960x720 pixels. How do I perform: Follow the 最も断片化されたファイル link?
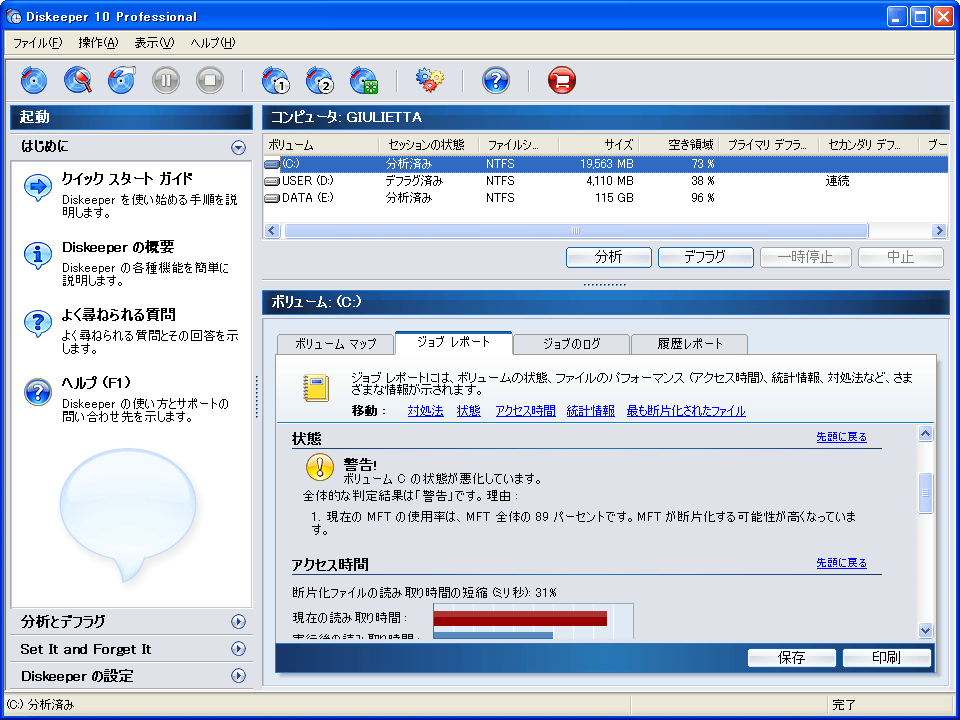[685, 411]
